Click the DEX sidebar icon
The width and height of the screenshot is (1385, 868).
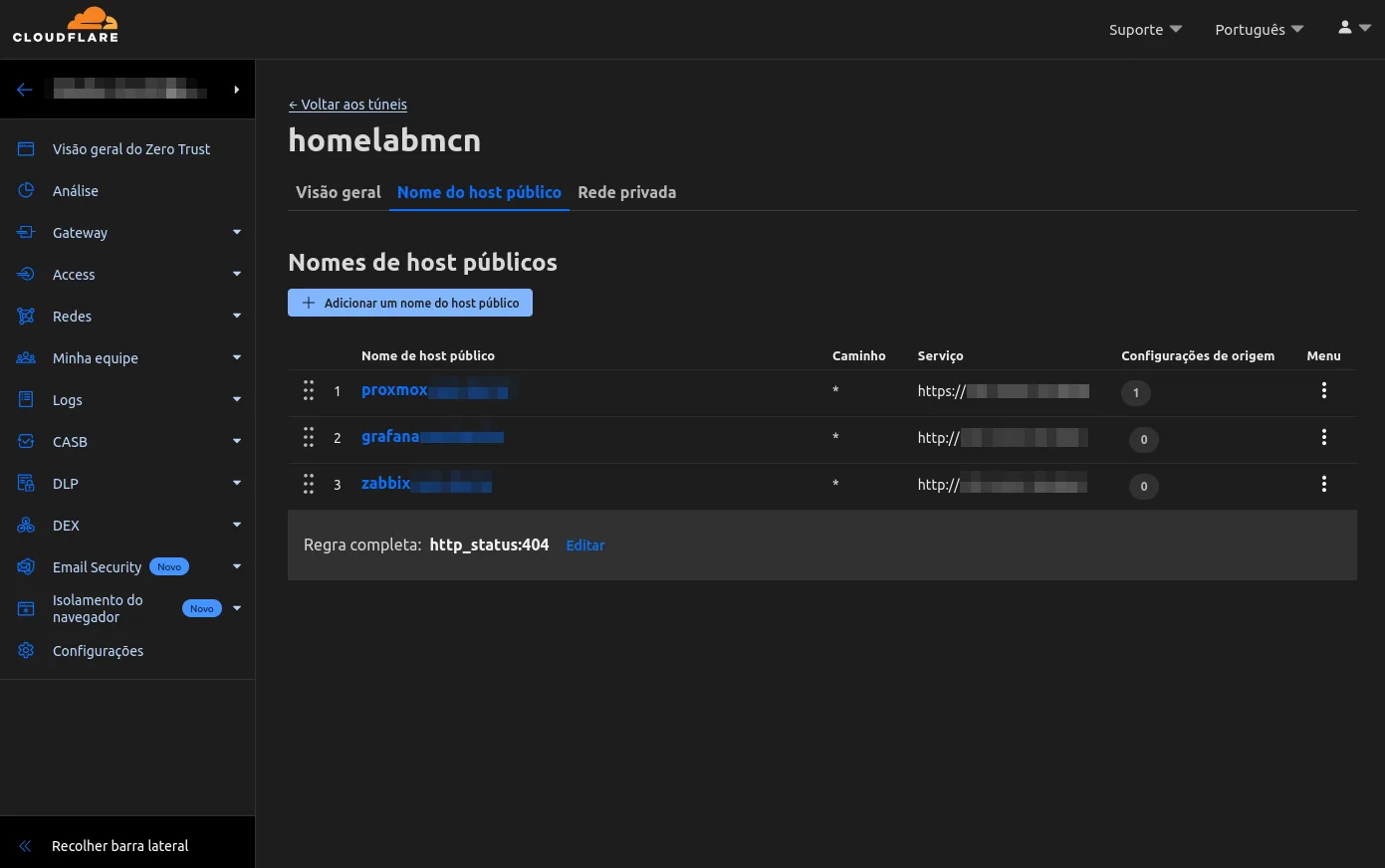tap(26, 526)
